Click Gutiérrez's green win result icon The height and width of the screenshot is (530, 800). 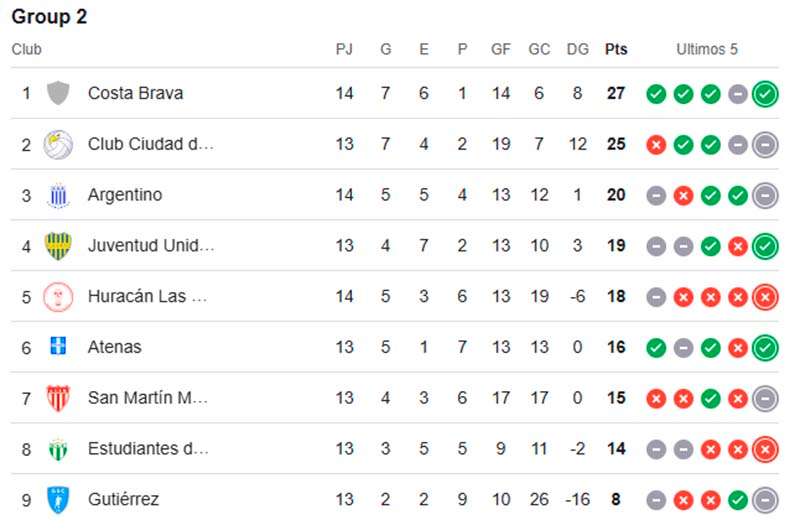(x=738, y=500)
